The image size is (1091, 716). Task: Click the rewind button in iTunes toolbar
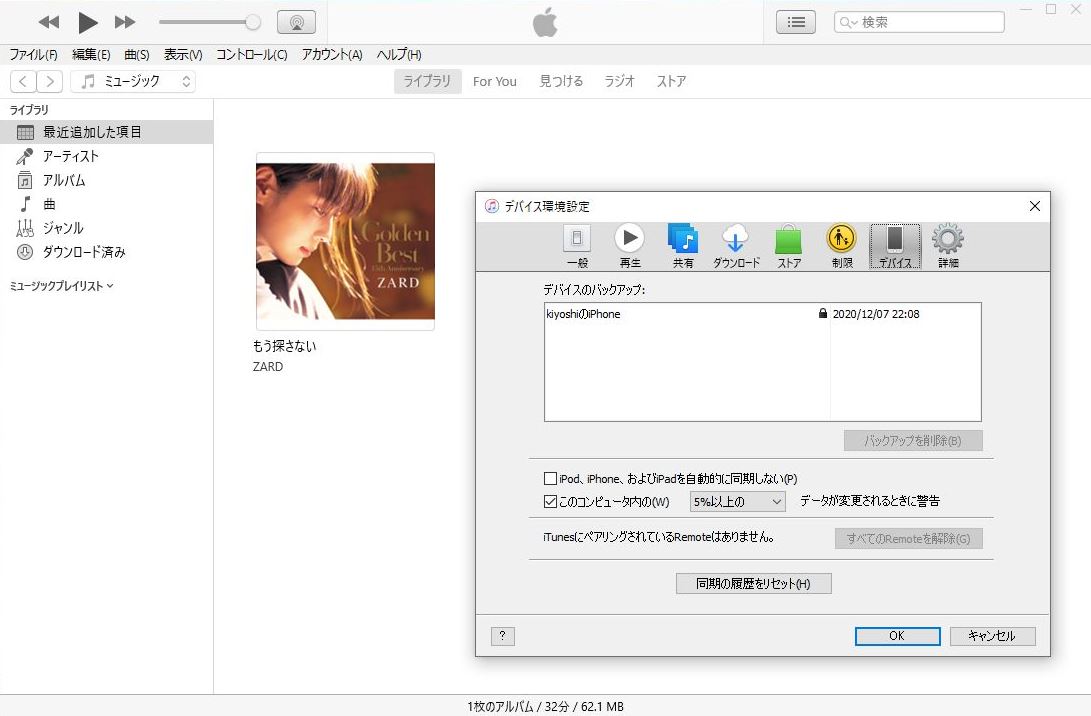tap(49, 22)
